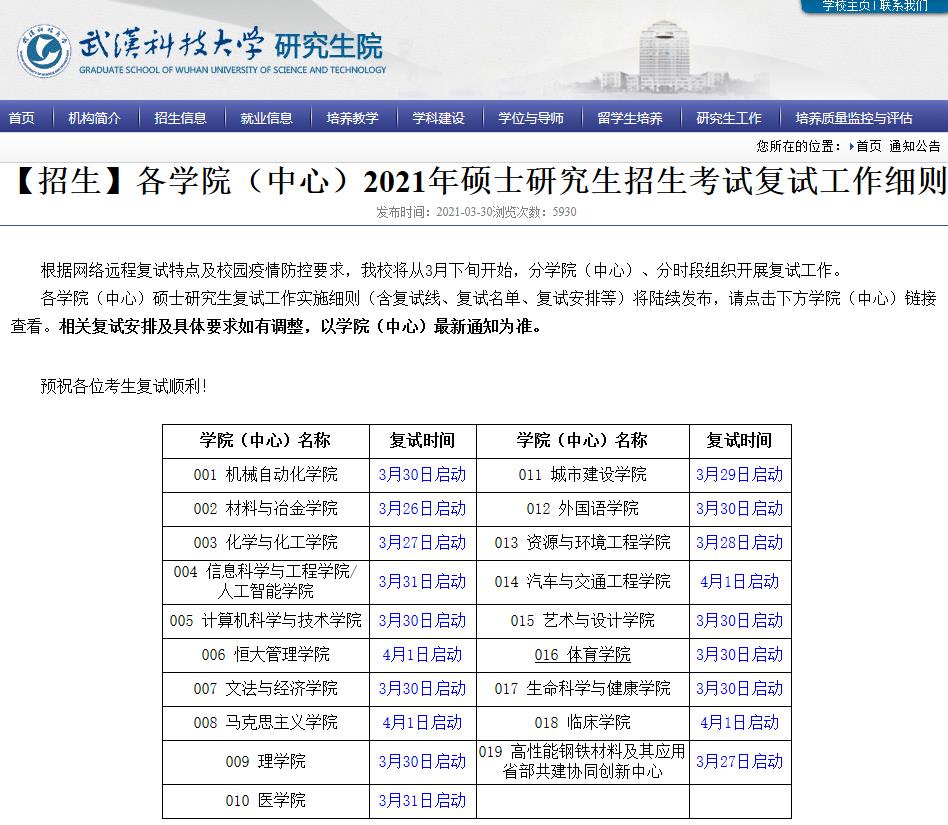Click 3月29日启动 for 城市建设学院
Image resolution: width=948 pixels, height=825 pixels.
[739, 475]
